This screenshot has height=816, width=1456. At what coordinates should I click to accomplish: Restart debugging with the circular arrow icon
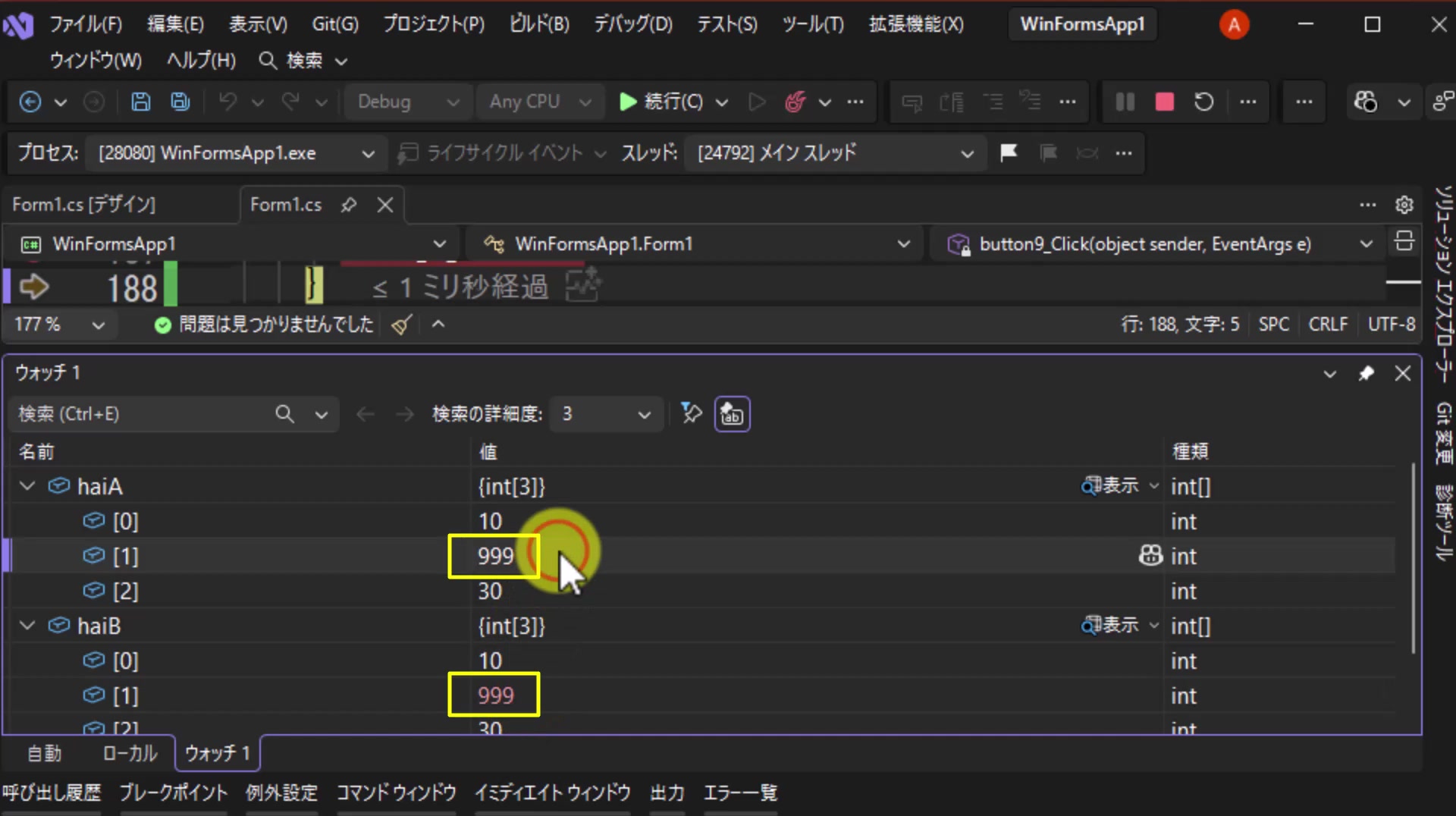pyautogui.click(x=1204, y=102)
